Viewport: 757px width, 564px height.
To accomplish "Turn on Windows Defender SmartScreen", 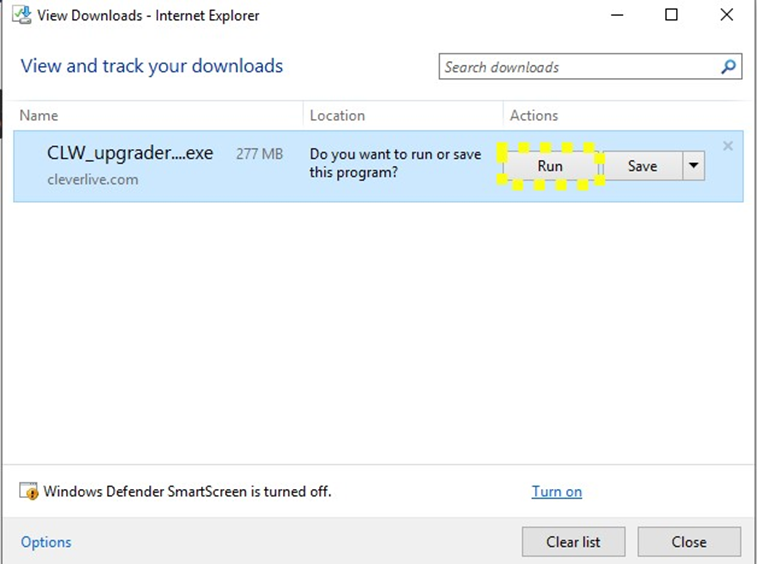I will point(557,492).
